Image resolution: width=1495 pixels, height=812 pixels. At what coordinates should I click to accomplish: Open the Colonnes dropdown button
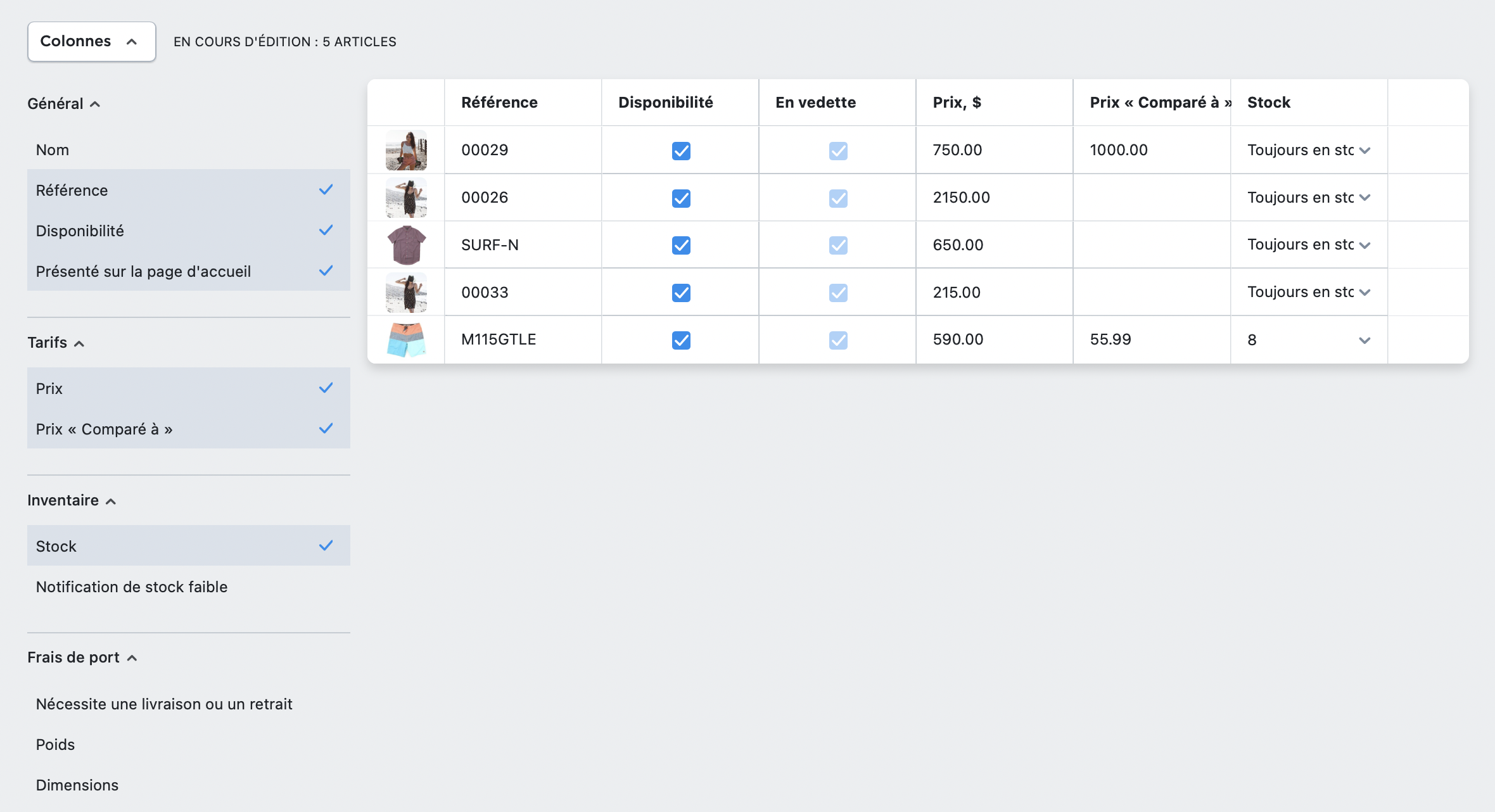pyautogui.click(x=91, y=42)
